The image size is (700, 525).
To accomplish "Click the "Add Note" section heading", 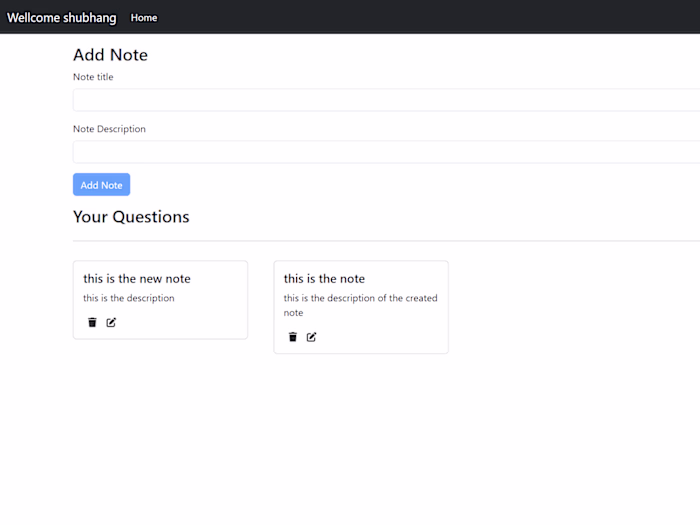I will tap(110, 55).
